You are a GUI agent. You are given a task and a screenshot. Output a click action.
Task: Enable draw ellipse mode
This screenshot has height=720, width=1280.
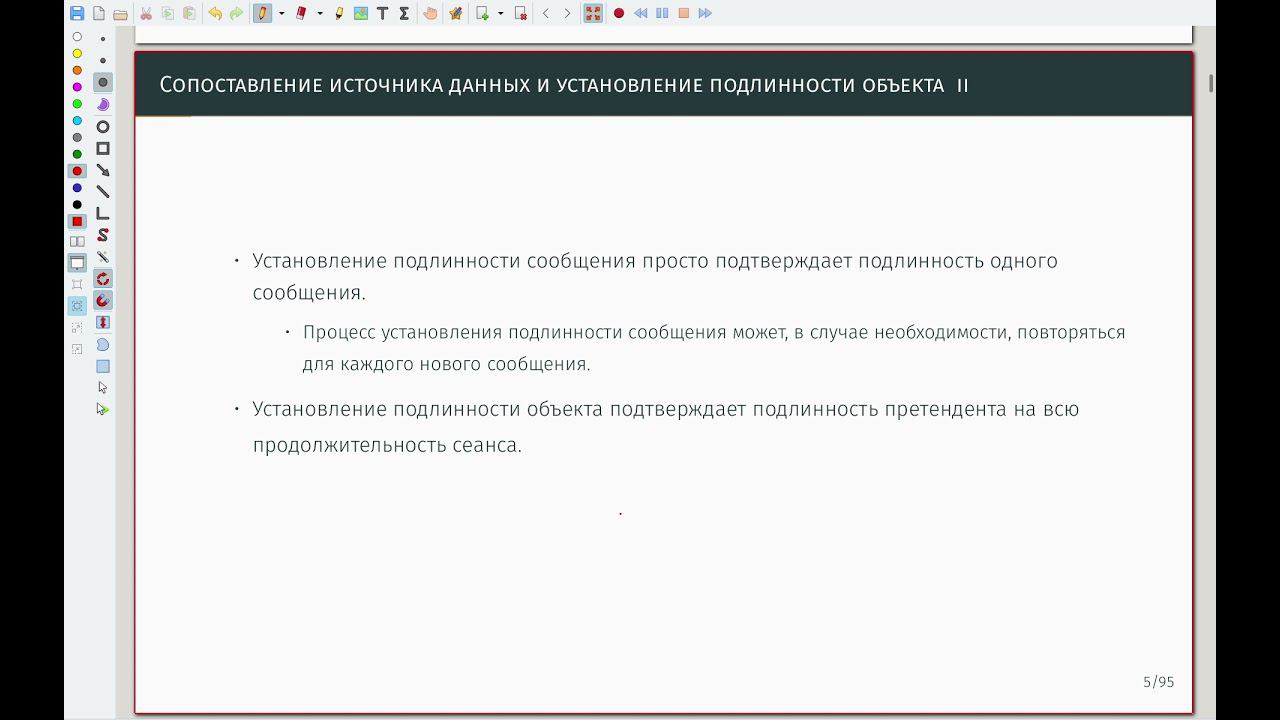[x=103, y=127]
